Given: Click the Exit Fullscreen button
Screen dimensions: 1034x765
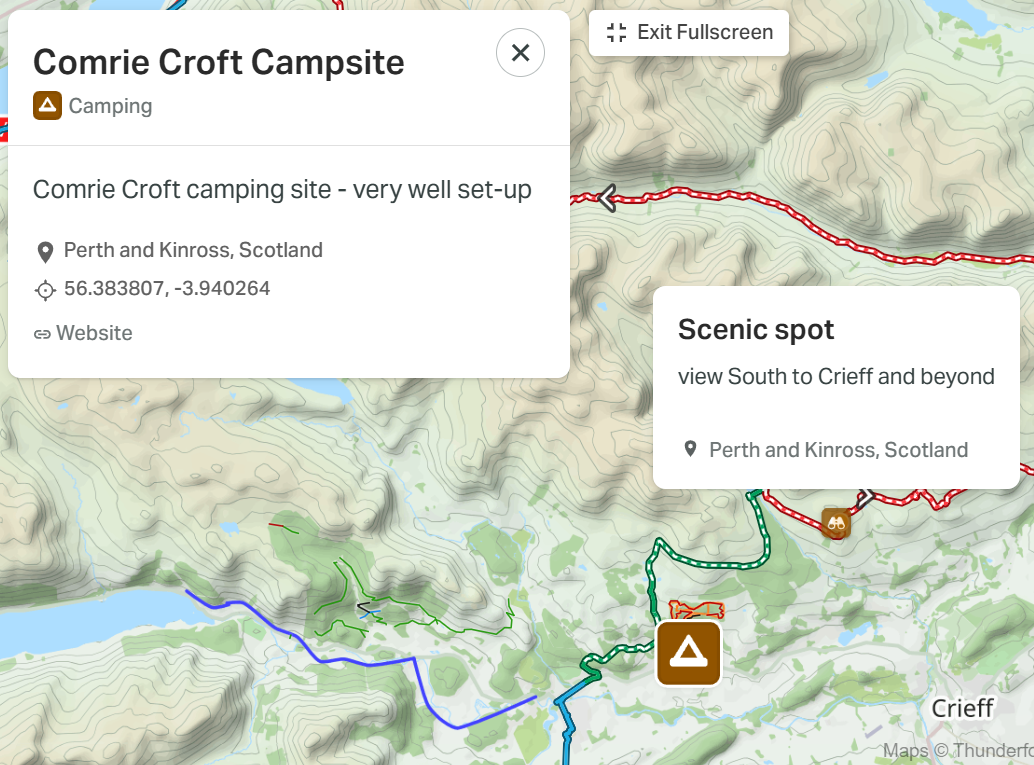Looking at the screenshot, I should pyautogui.click(x=688, y=32).
